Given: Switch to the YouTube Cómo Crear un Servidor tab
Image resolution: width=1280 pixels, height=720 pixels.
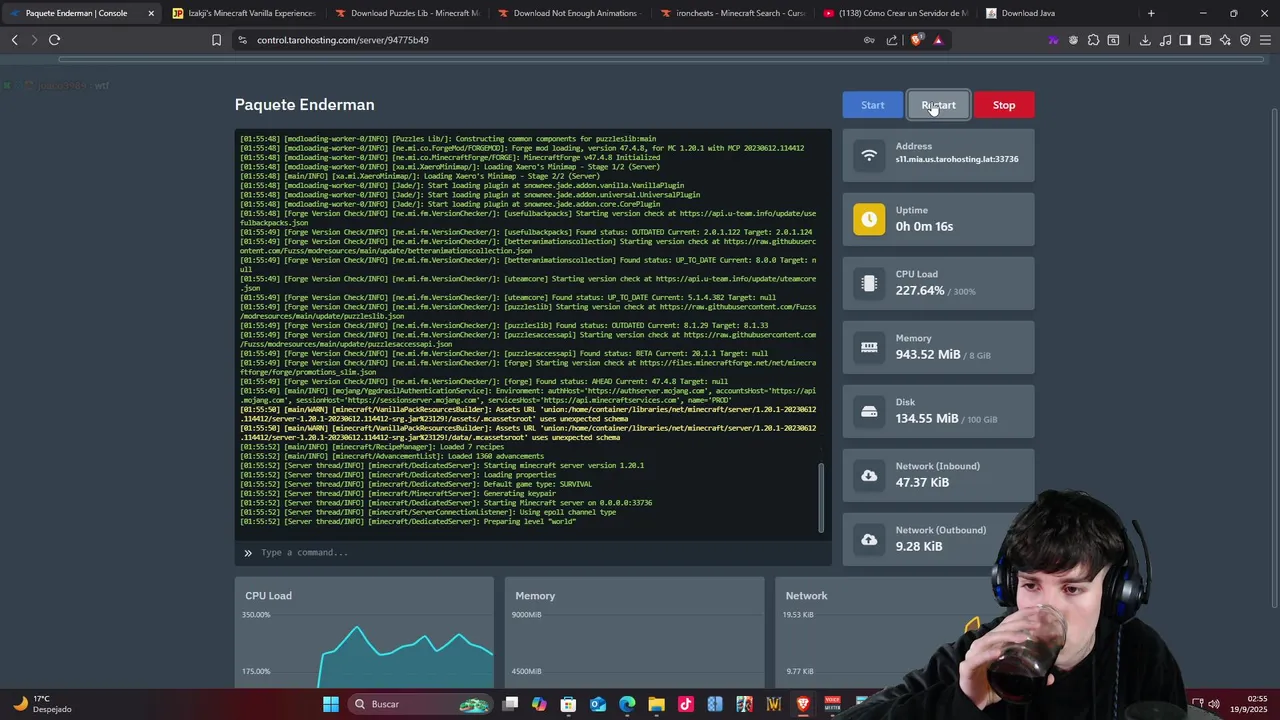Looking at the screenshot, I should [x=896, y=13].
